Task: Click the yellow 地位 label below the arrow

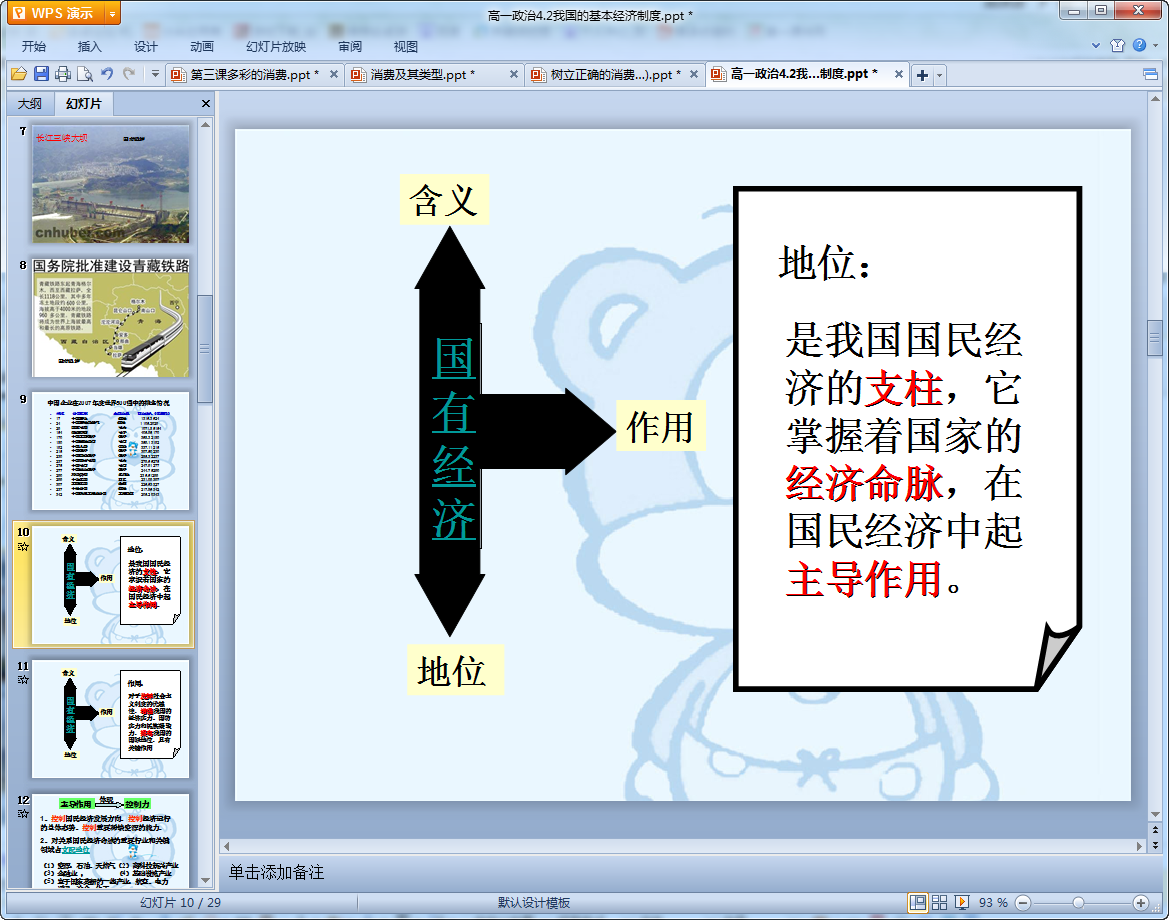Action: 455,670
